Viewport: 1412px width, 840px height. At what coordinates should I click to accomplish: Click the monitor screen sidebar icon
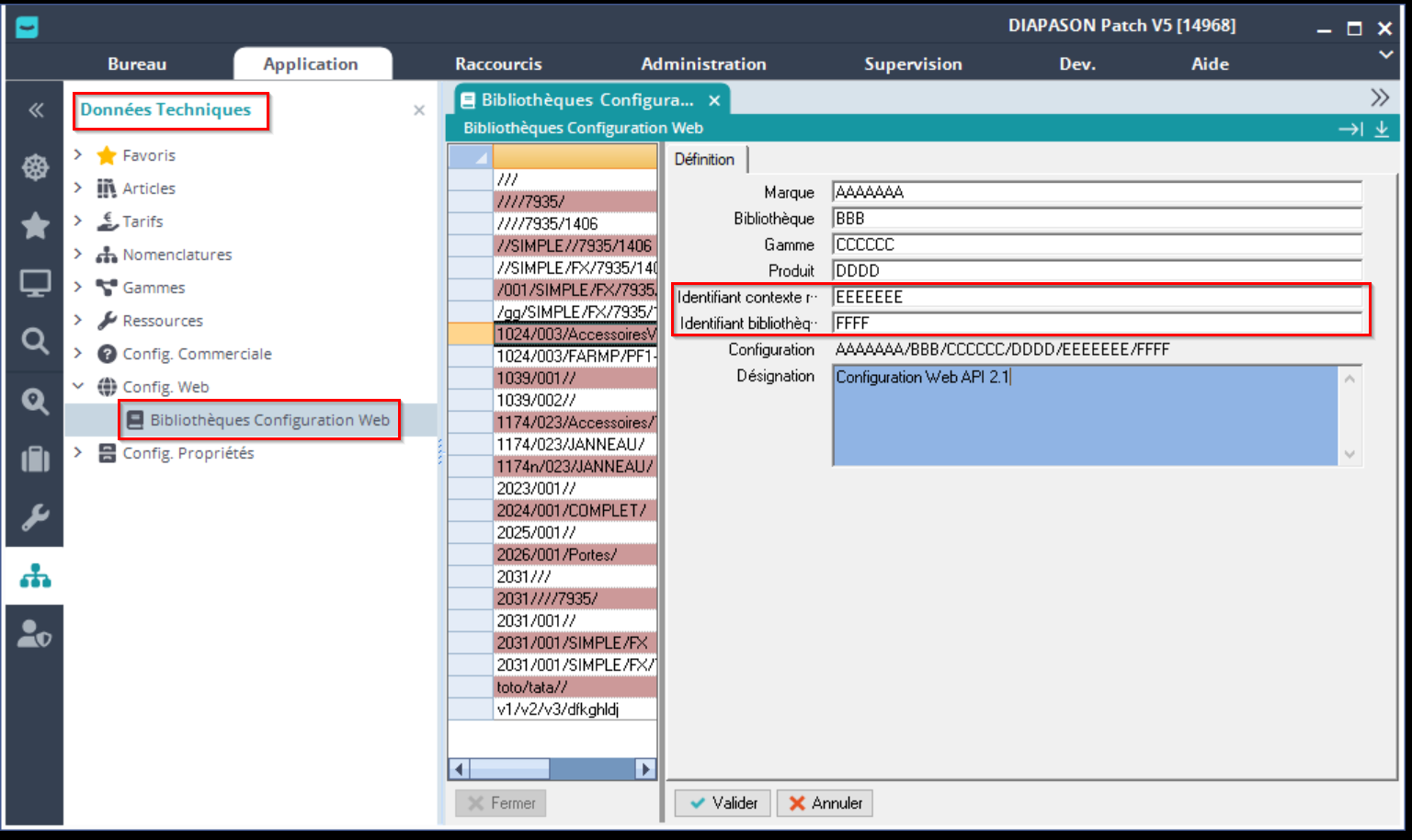[x=35, y=283]
